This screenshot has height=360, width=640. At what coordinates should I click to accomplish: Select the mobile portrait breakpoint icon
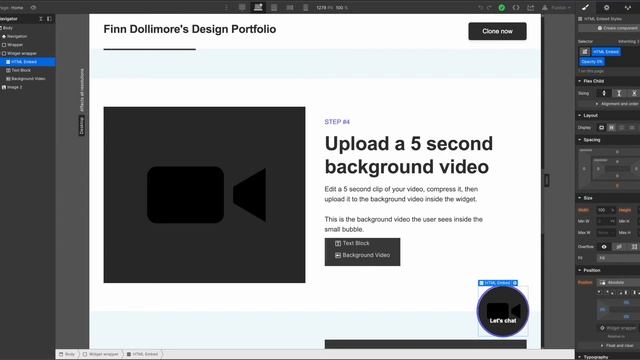tap(305, 7)
